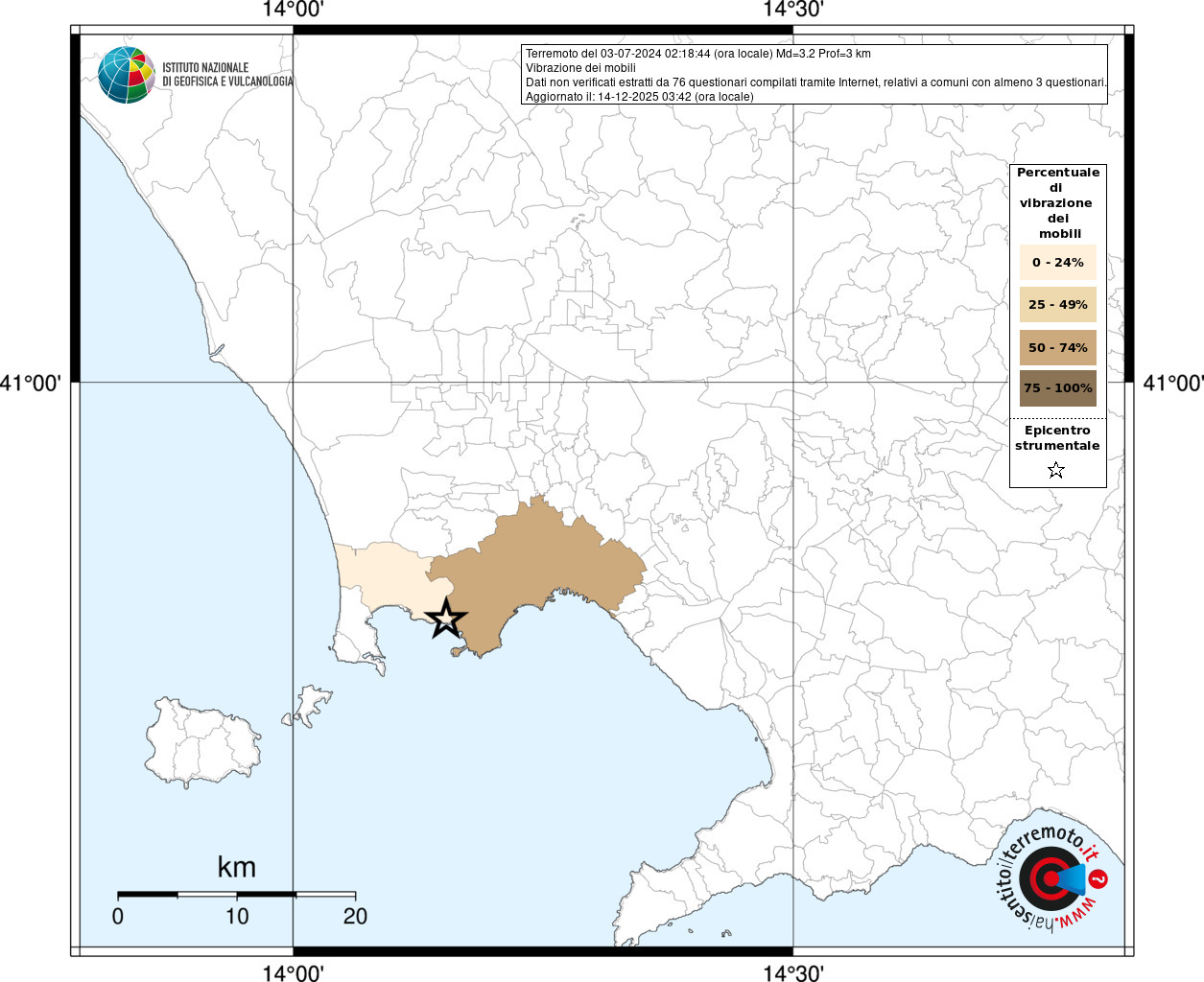Click the black and white scale bar
This screenshot has width=1204, height=982.
237,894
